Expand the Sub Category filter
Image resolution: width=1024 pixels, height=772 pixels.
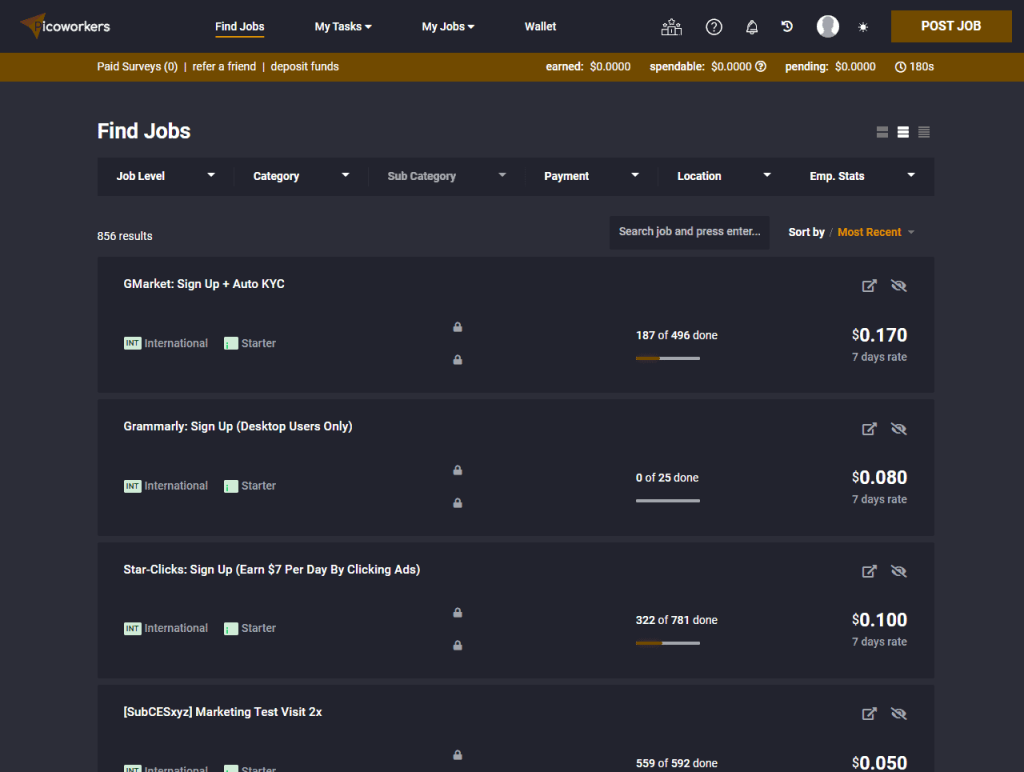[447, 176]
